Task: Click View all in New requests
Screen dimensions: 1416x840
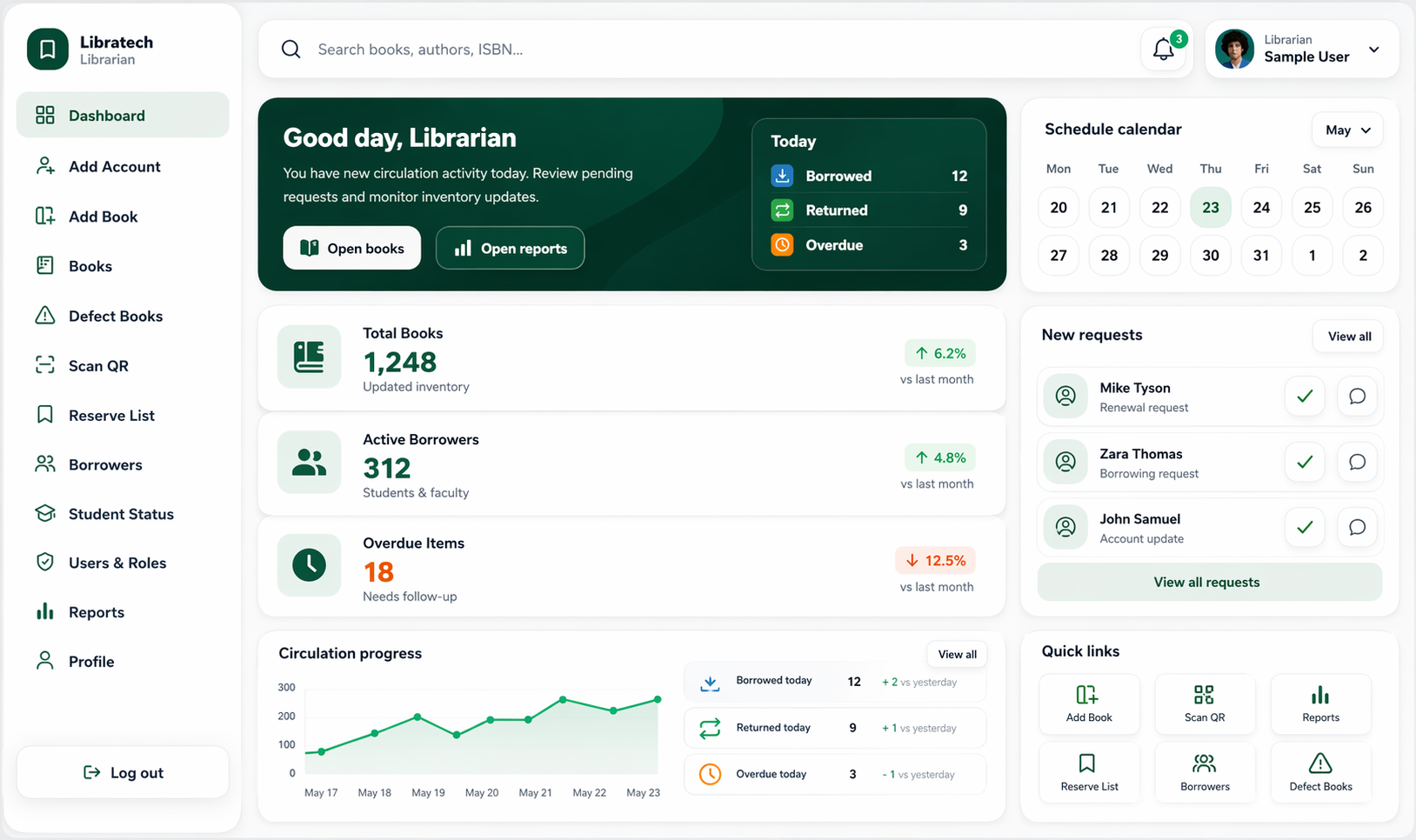Action: tap(1348, 337)
